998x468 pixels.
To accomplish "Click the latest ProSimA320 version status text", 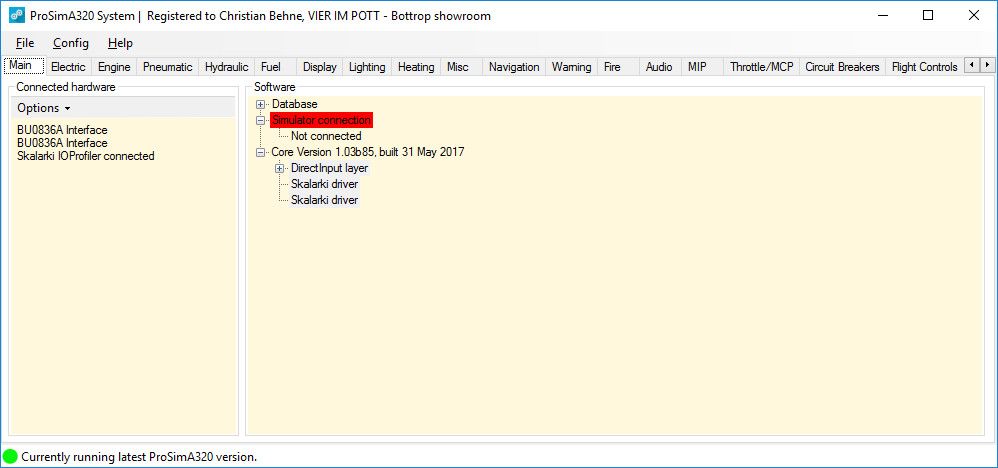I will tap(139, 457).
